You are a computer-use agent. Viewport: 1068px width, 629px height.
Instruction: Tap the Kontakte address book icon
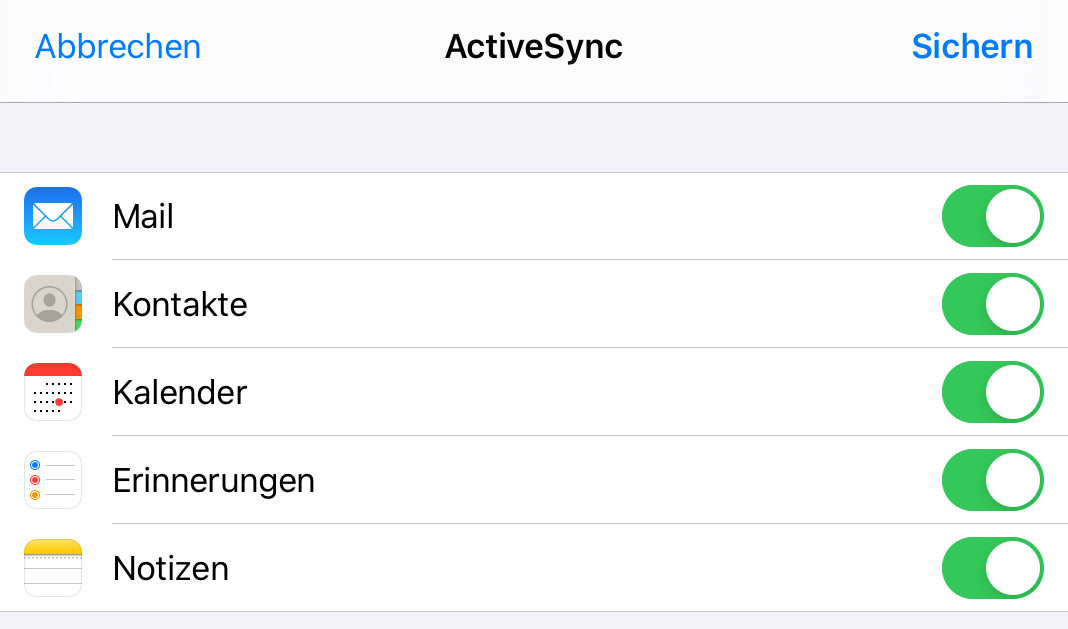pyautogui.click(x=53, y=304)
